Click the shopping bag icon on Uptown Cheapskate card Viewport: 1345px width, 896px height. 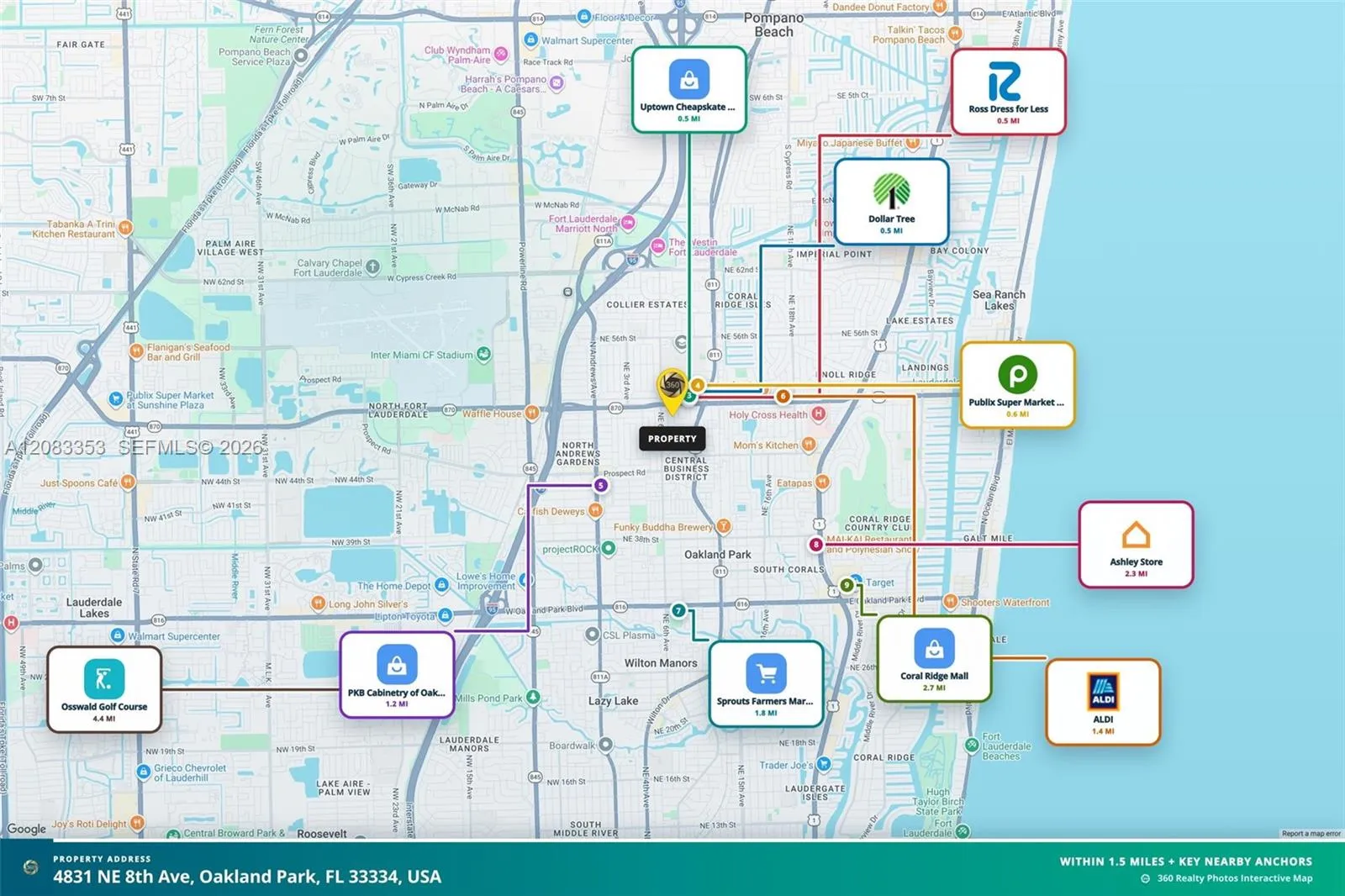[x=689, y=79]
